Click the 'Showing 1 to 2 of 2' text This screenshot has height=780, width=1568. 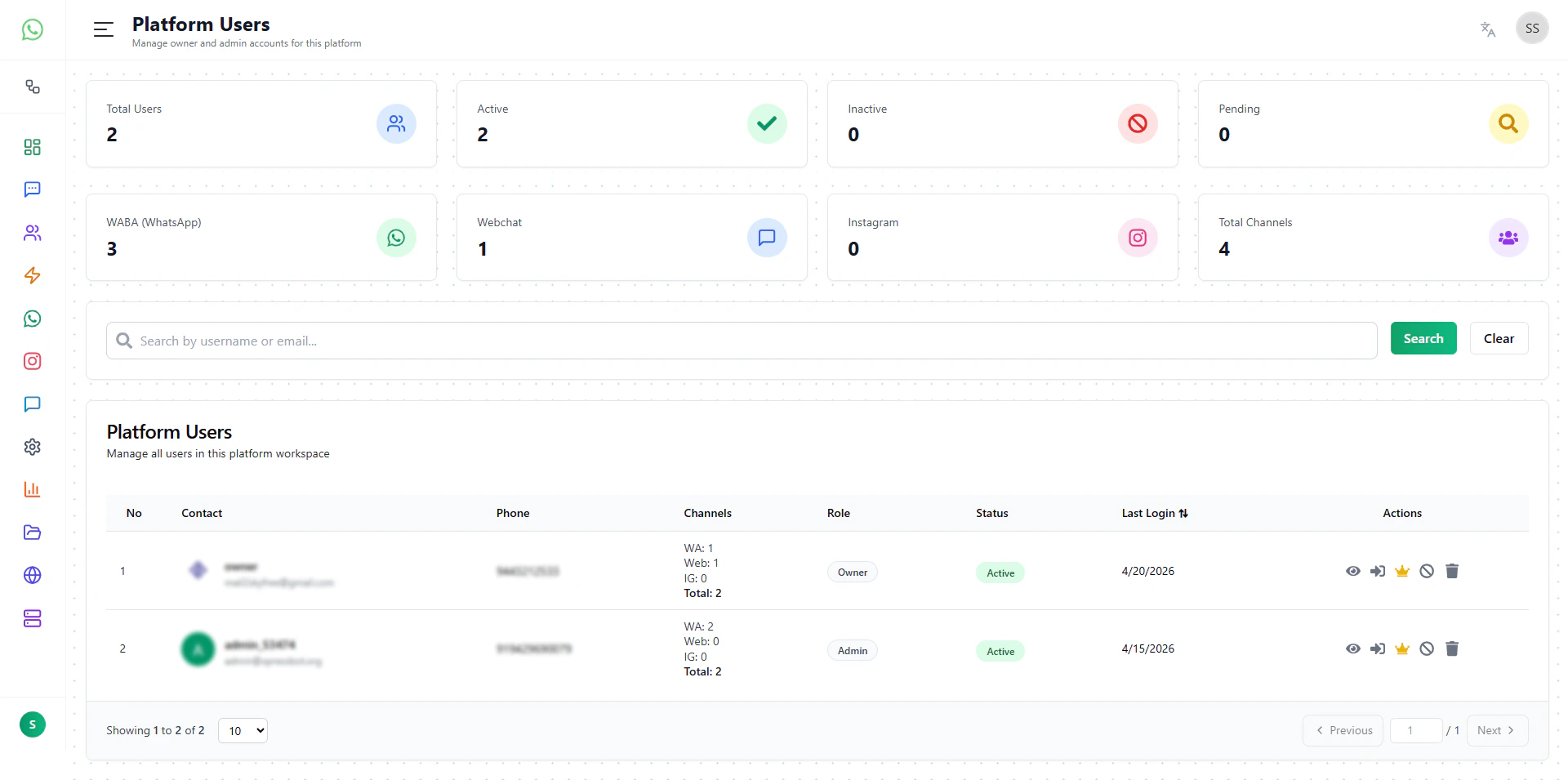click(x=155, y=730)
